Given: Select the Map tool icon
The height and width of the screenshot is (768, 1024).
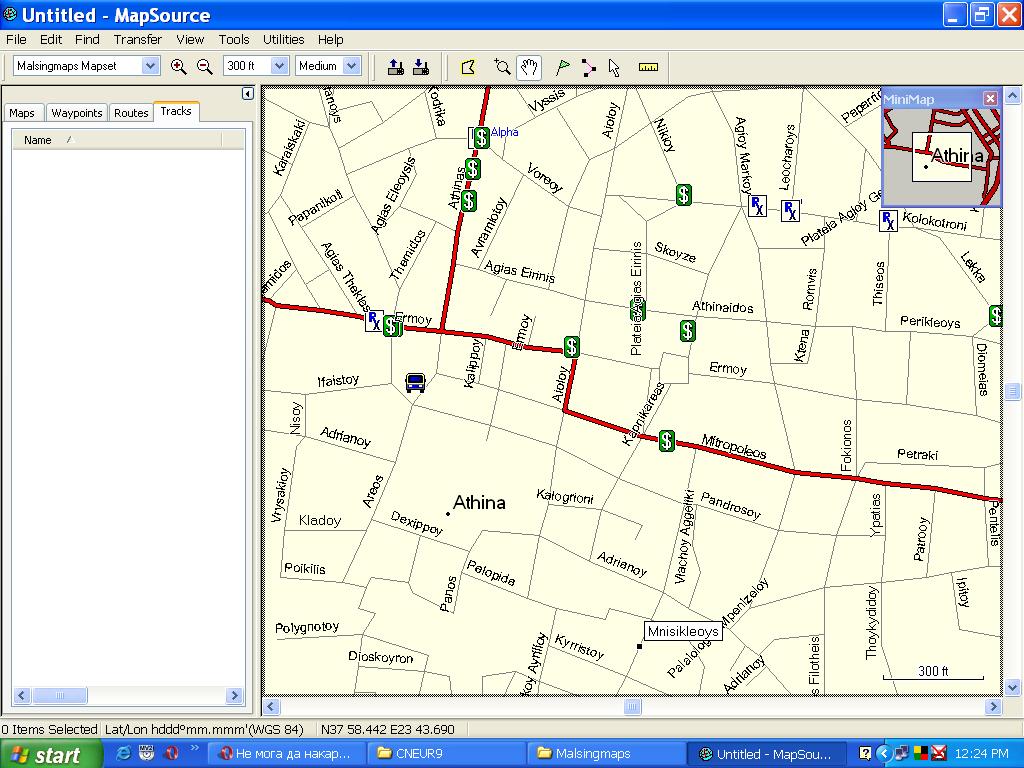Looking at the screenshot, I should click(468, 67).
